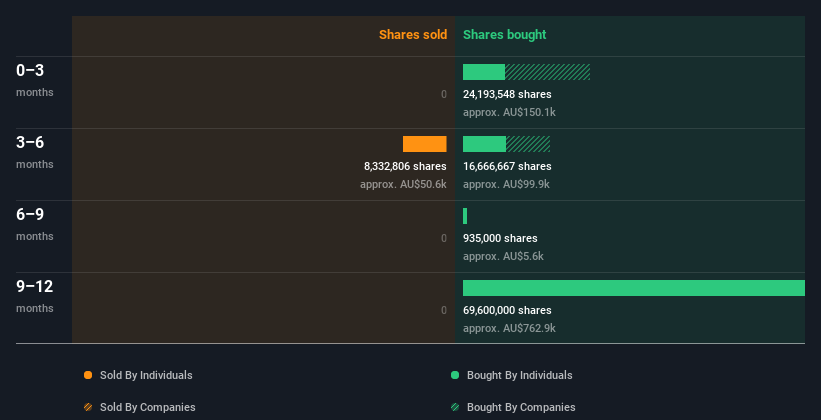This screenshot has height=420, width=821.
Task: Click the orange Sold By Individuals legend dot
Action: click(x=88, y=375)
